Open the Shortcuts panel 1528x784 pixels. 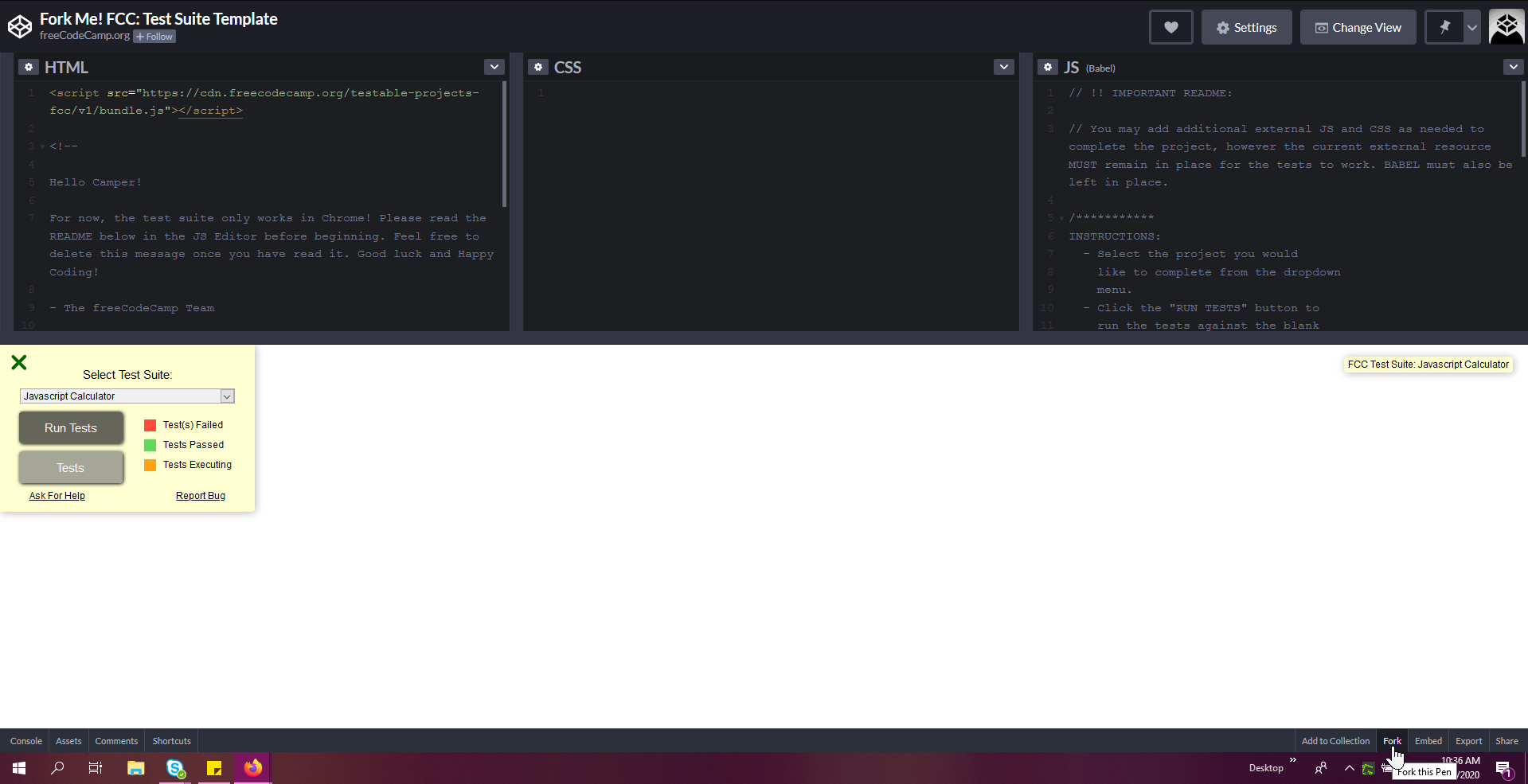coord(172,741)
